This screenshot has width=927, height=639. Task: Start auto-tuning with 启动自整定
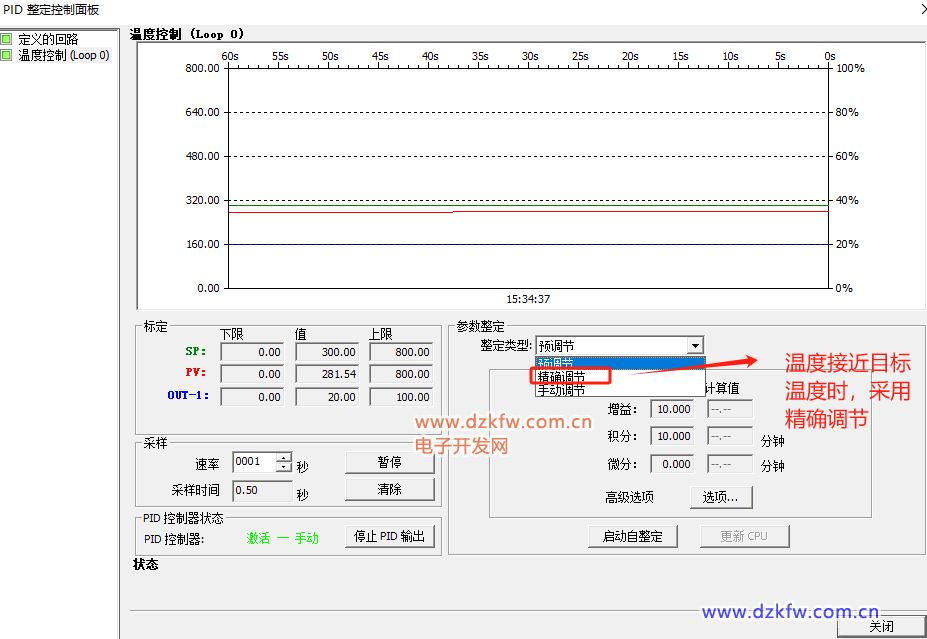tap(632, 536)
